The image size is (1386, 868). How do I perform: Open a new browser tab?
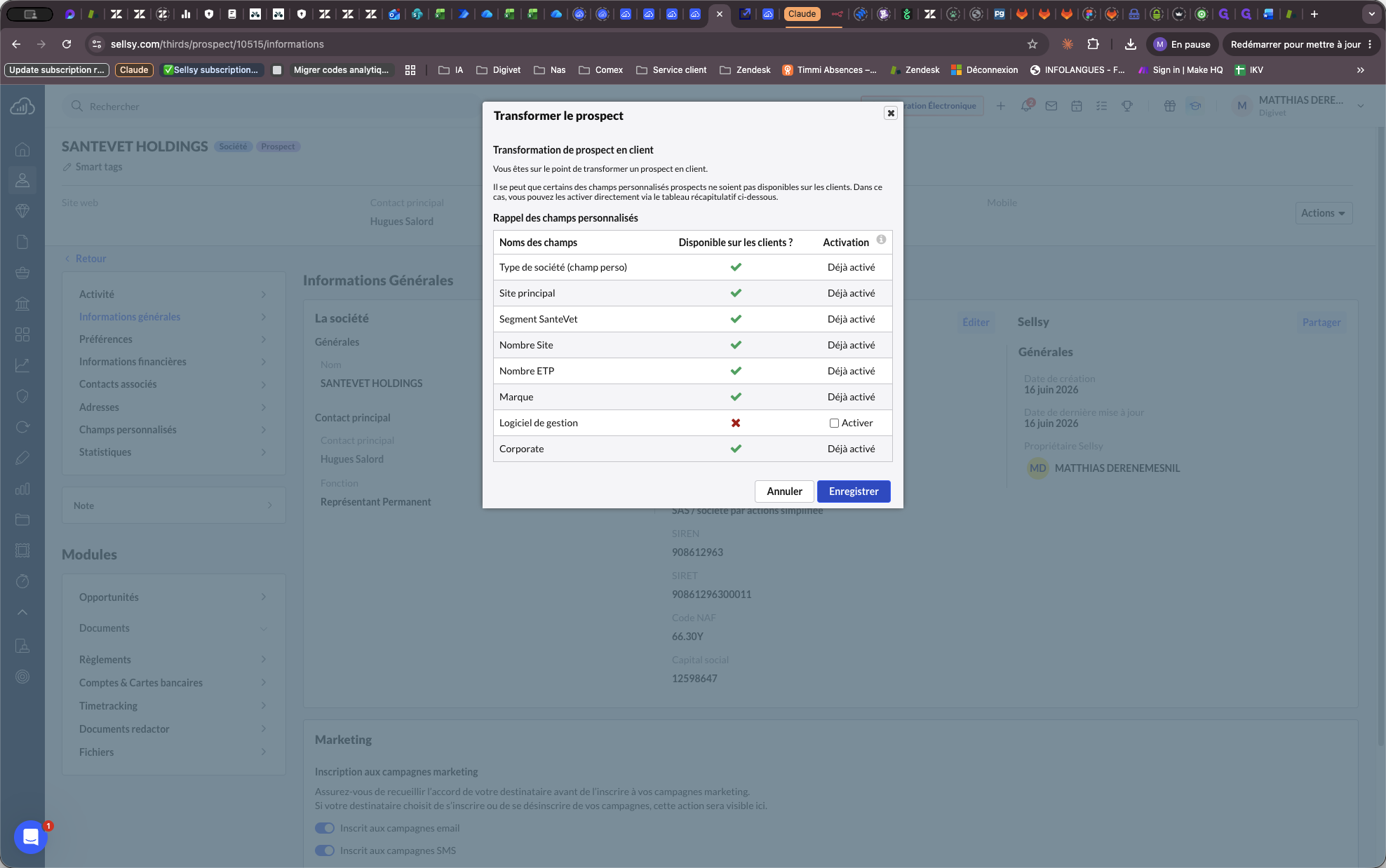(1314, 14)
